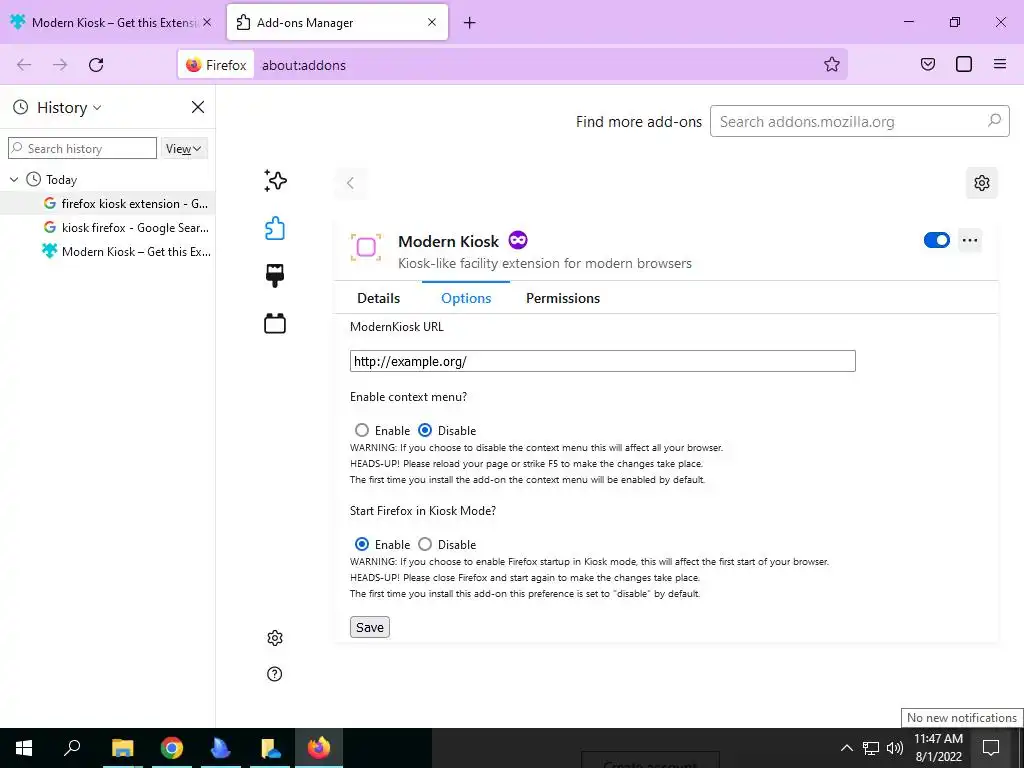Switch to the Options tab

pos(466,298)
